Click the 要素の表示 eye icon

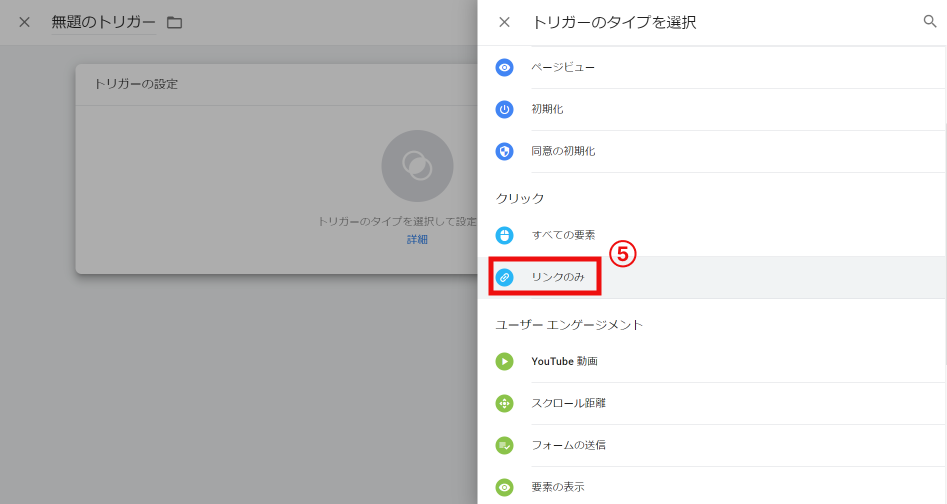point(504,487)
